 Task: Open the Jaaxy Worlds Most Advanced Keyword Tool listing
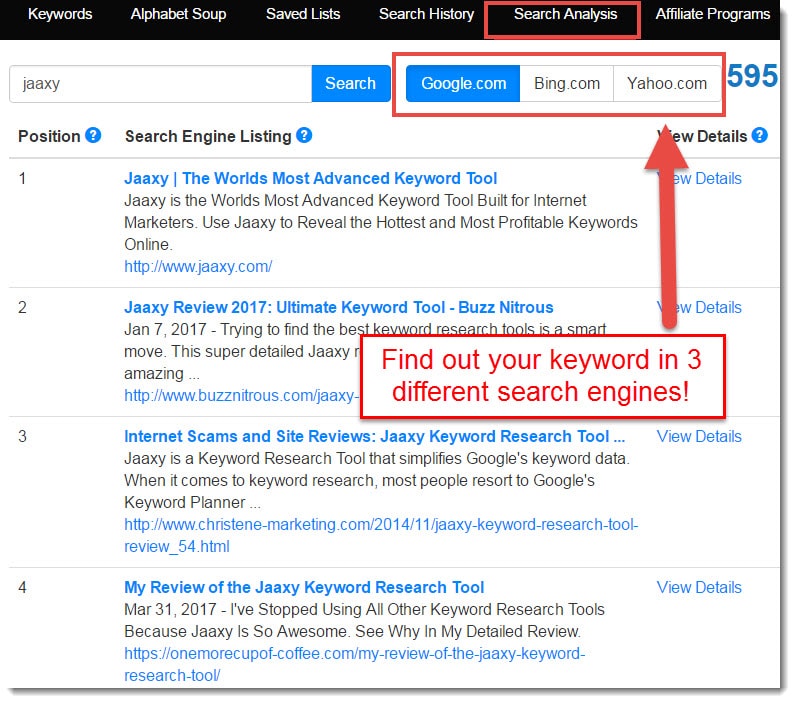pyautogui.click(x=310, y=178)
